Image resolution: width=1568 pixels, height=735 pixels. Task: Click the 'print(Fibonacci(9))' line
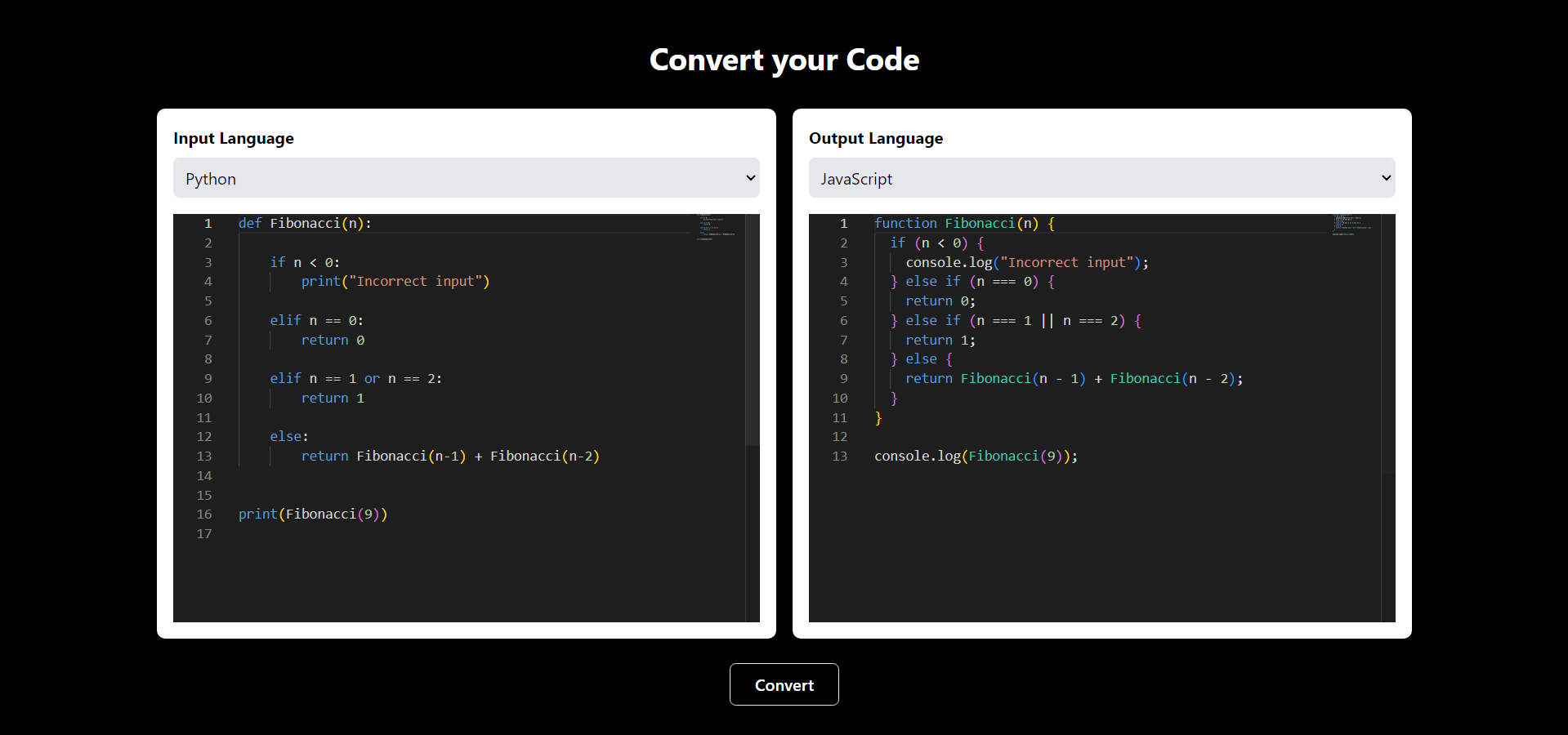click(x=313, y=514)
